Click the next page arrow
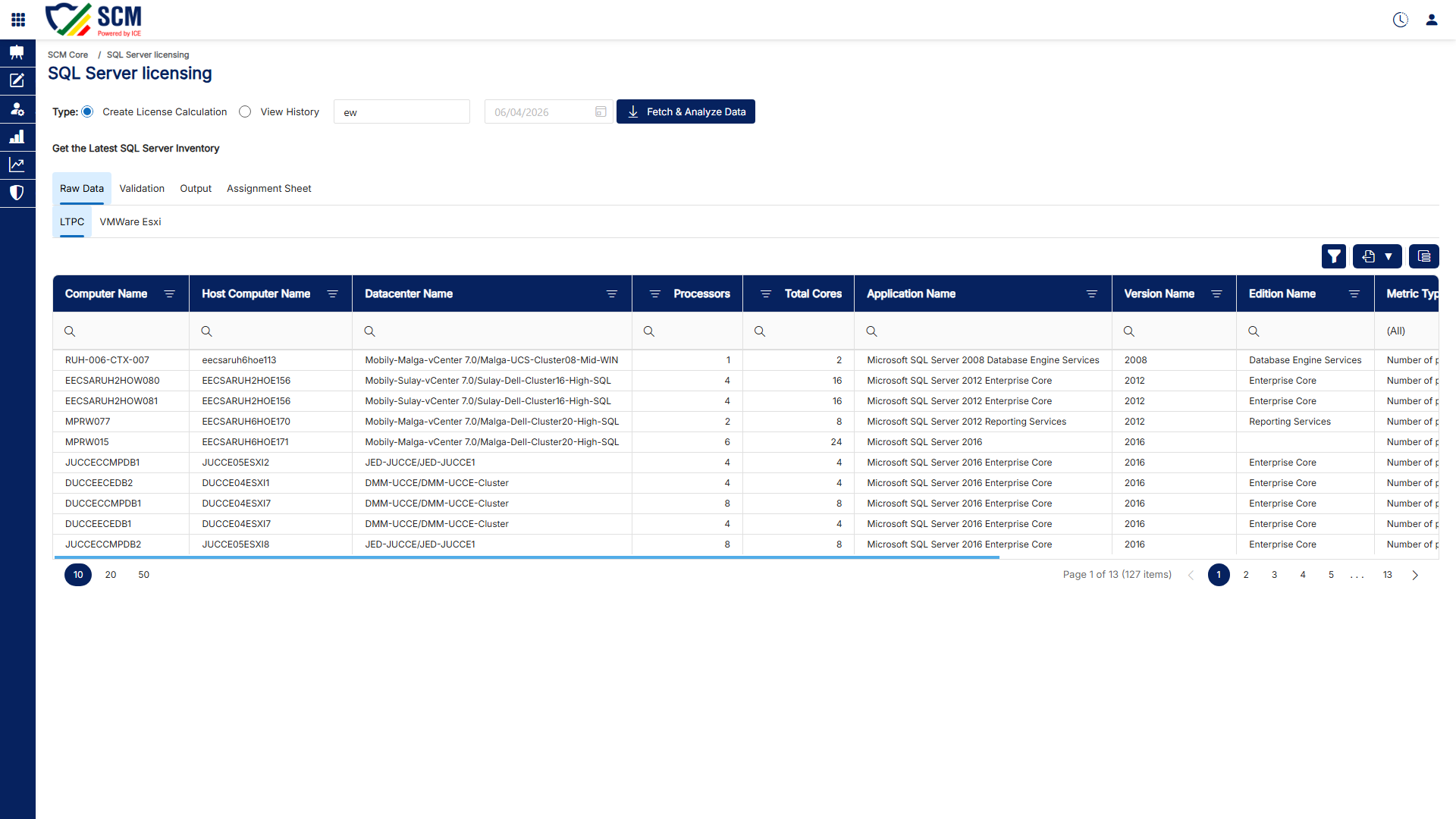The height and width of the screenshot is (819, 1456). (x=1415, y=575)
